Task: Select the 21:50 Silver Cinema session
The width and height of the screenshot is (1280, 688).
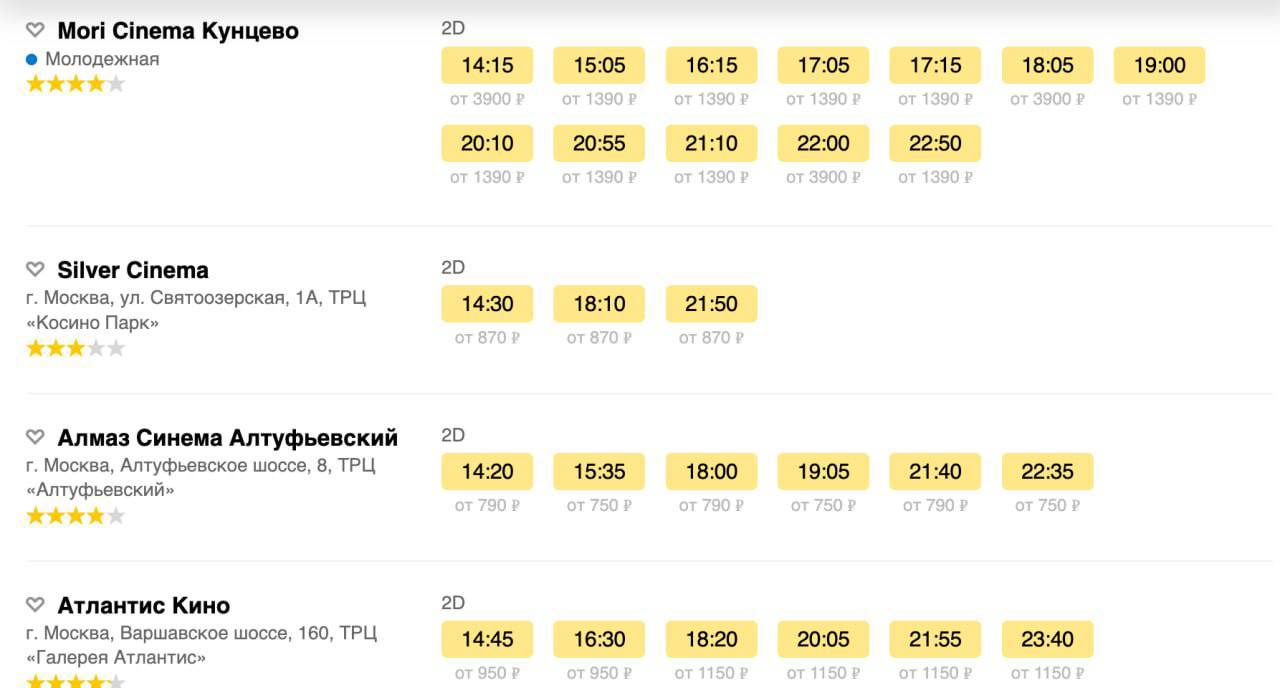Action: [x=711, y=304]
